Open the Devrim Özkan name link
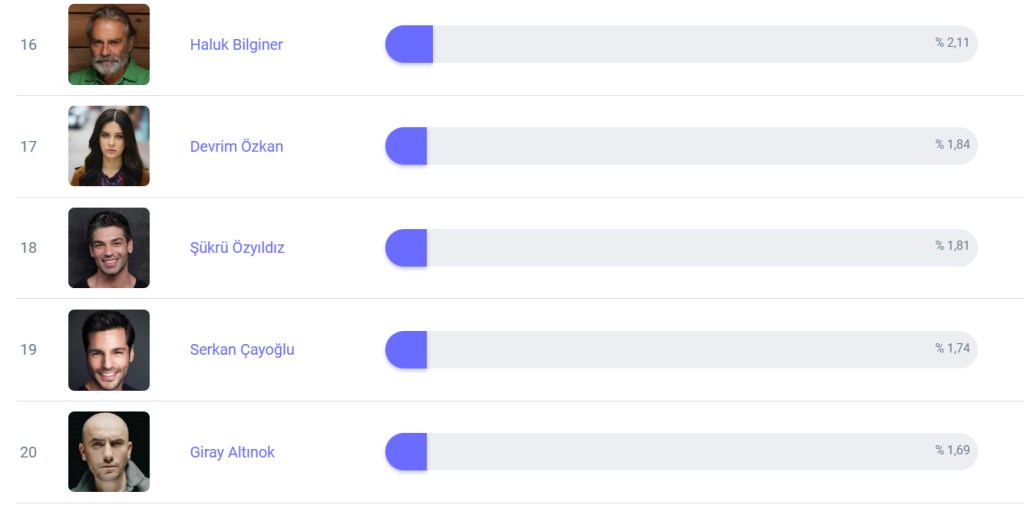Viewport: 1024px width, 508px height. [x=236, y=146]
